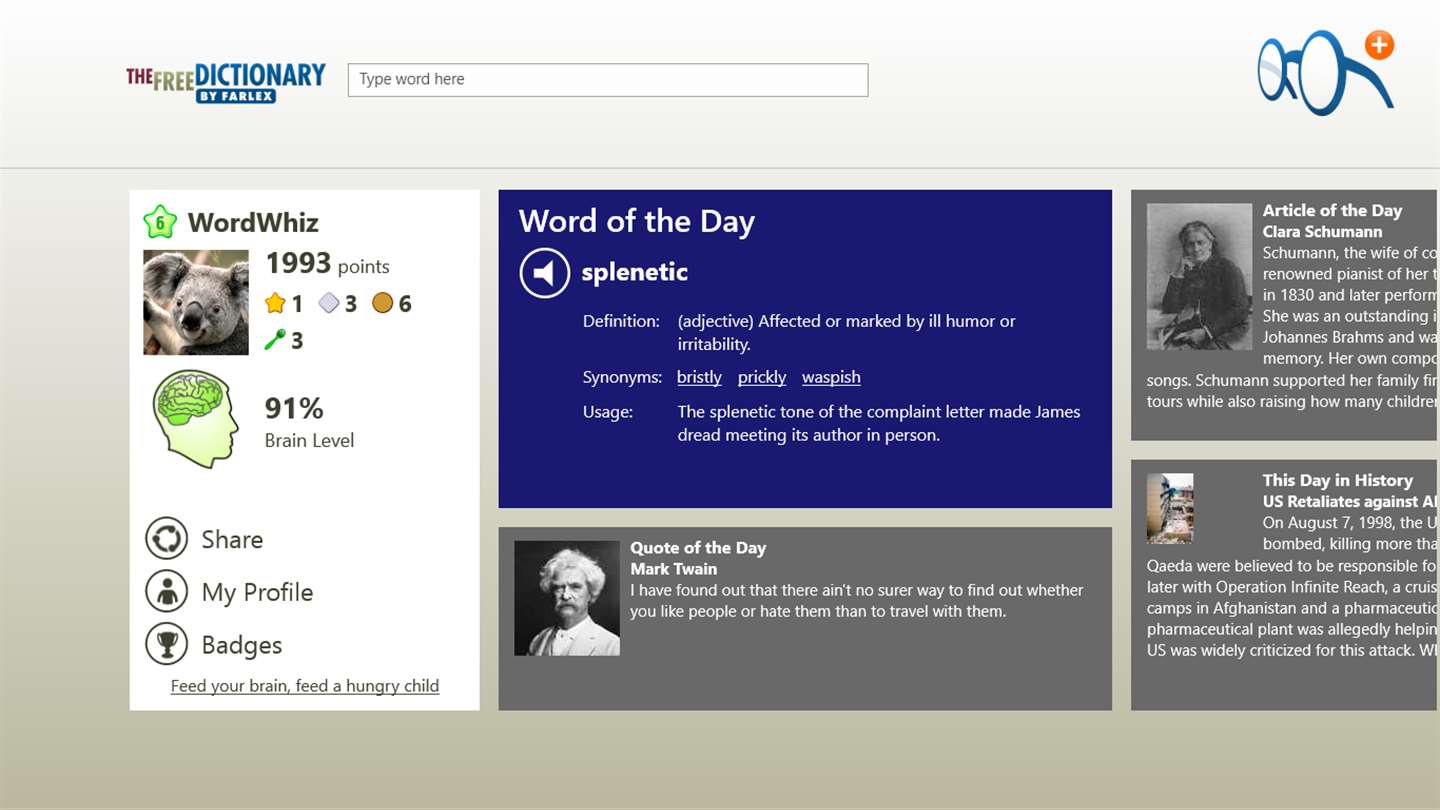Click Article of the Day heading

click(1332, 210)
